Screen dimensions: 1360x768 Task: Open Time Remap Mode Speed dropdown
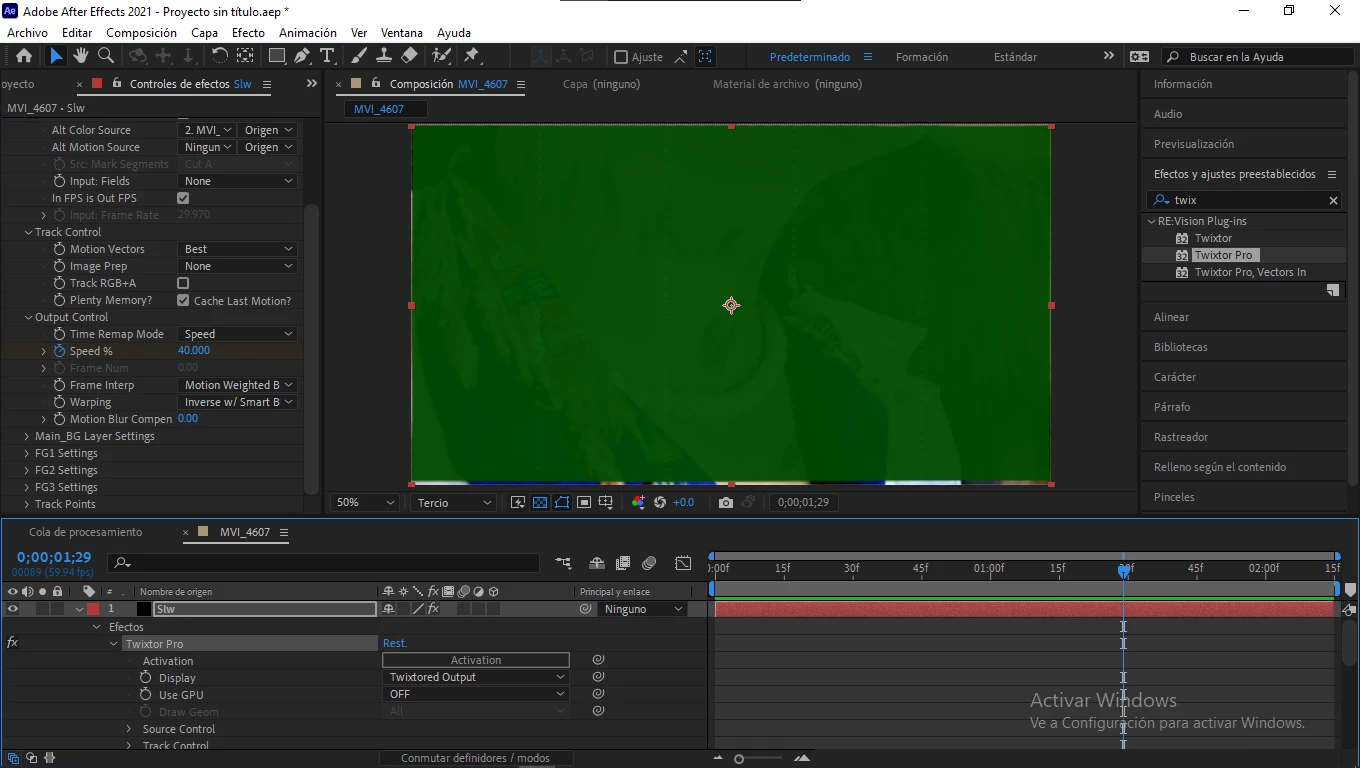click(238, 334)
